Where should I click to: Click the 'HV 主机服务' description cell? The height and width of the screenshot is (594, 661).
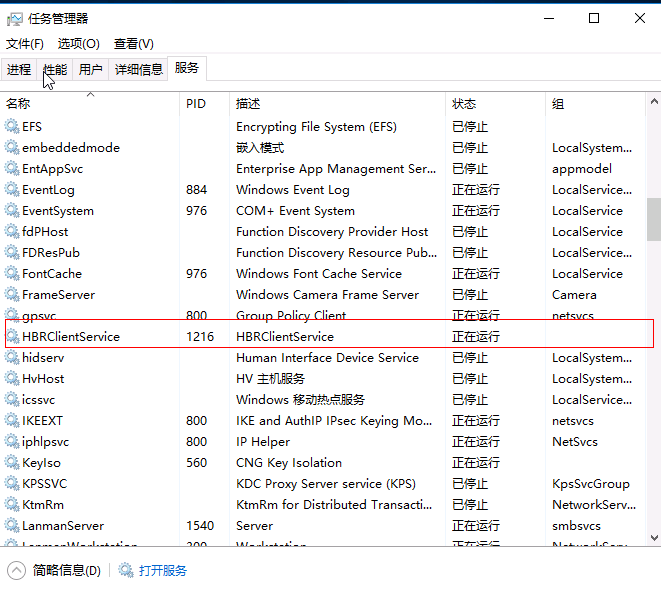pos(270,379)
